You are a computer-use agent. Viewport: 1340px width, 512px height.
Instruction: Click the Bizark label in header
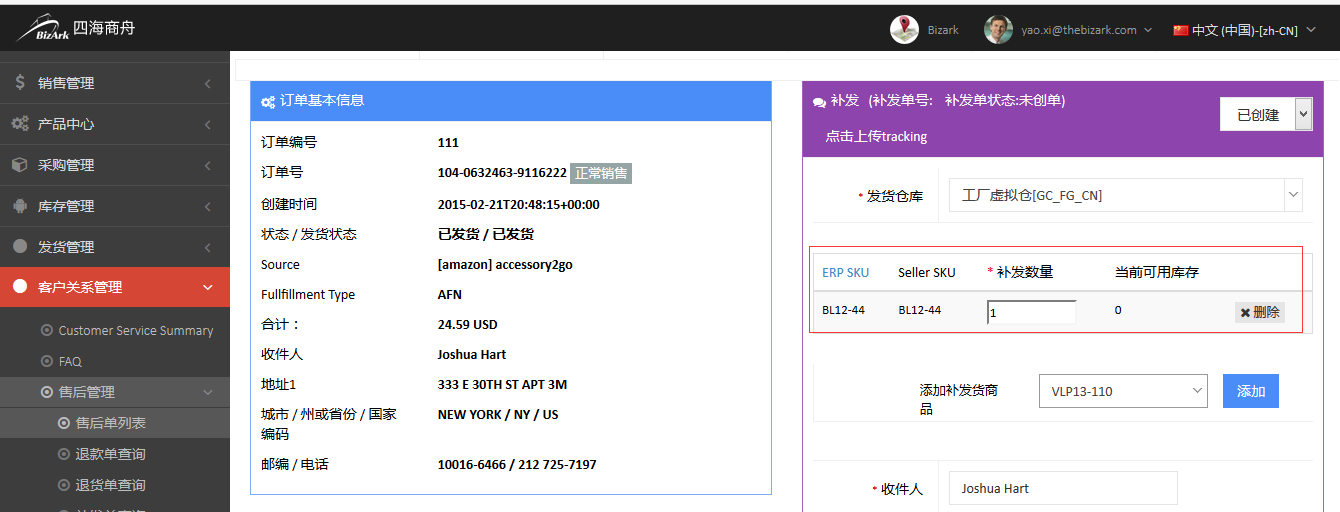[x=943, y=30]
